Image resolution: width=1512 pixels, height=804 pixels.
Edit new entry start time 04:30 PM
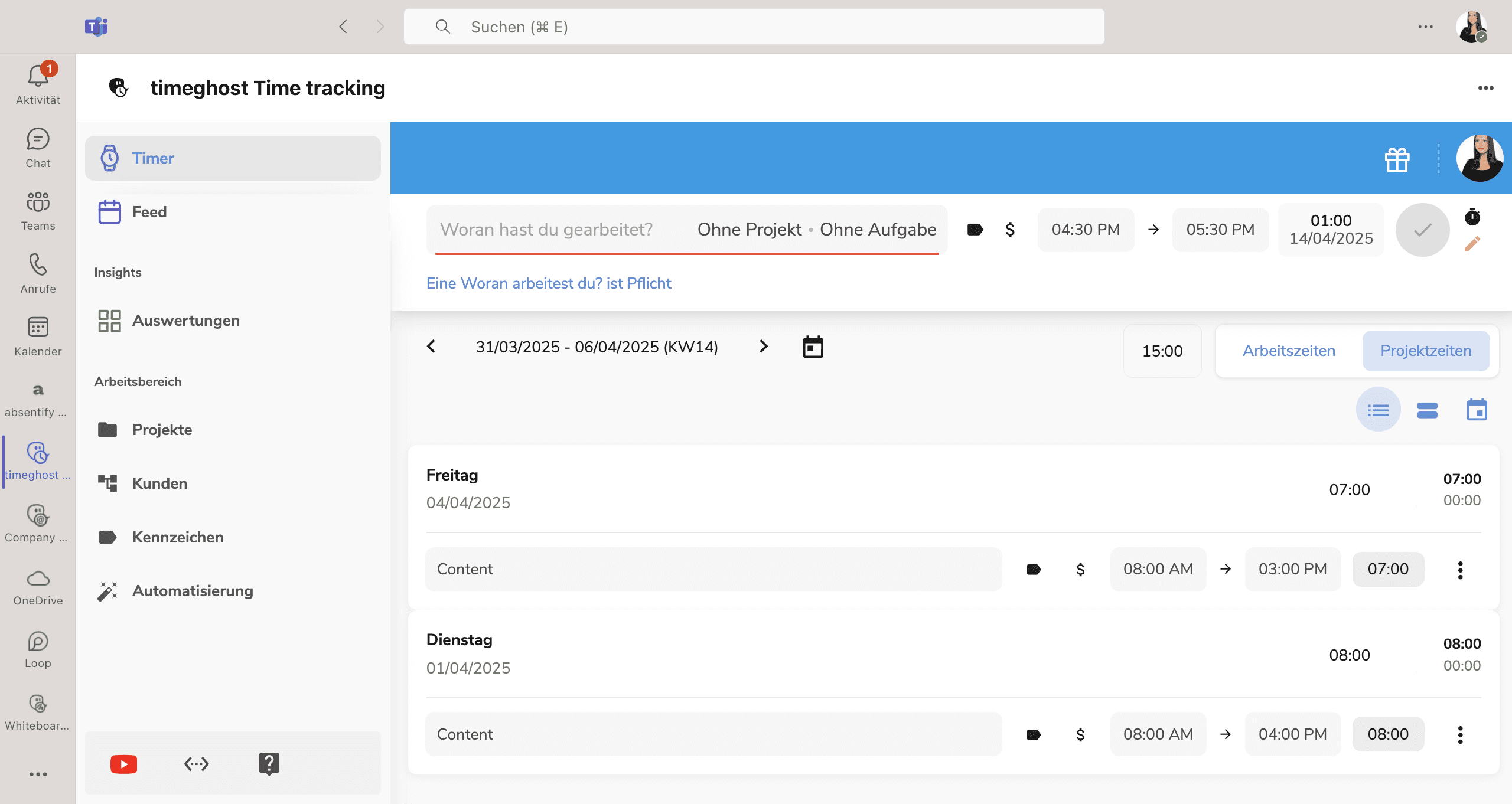pyautogui.click(x=1086, y=230)
